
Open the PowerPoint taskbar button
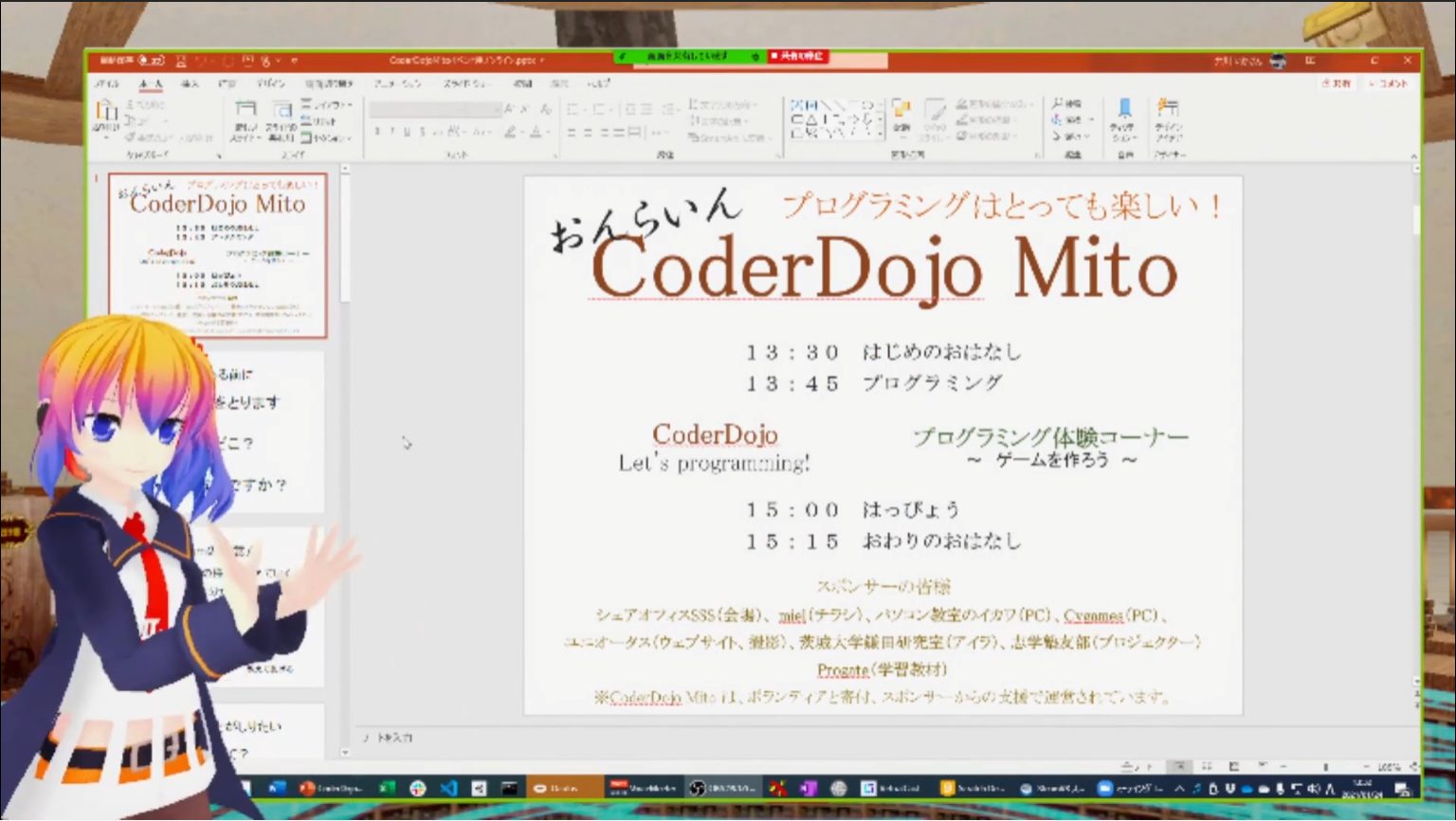coord(331,788)
